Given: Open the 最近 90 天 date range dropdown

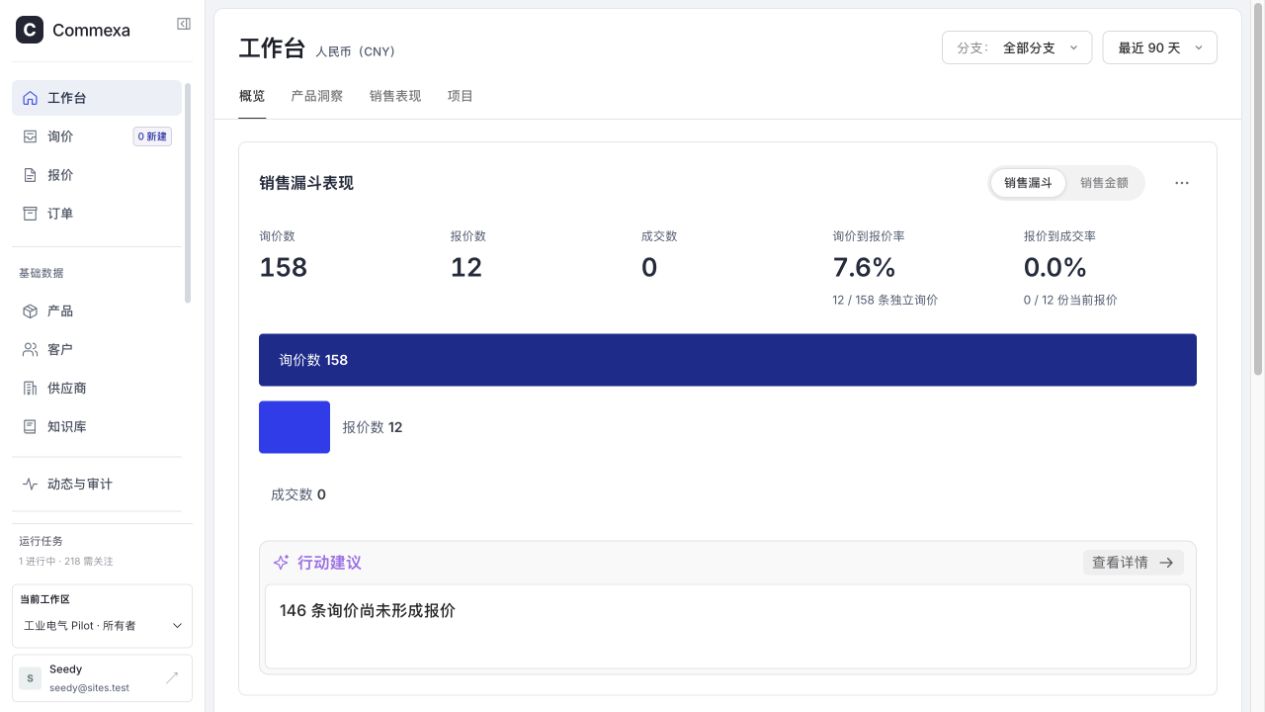Looking at the screenshot, I should pos(1160,48).
